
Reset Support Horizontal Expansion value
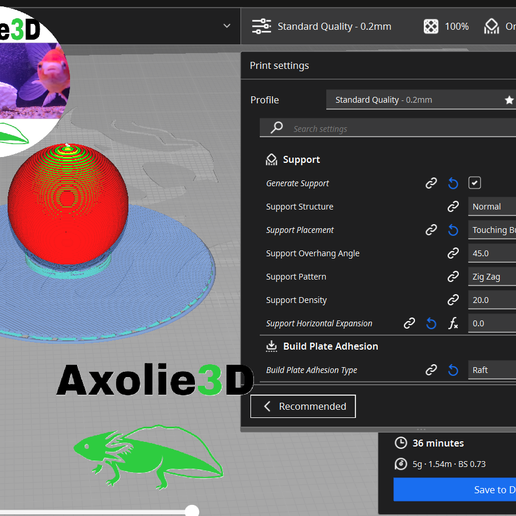coord(431,323)
